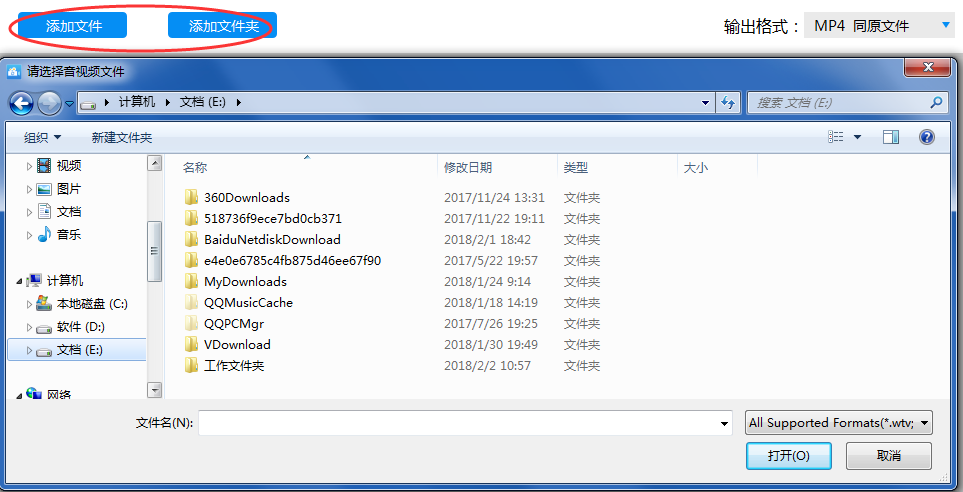Select 文档 (E:) drive in the tree
Screen dimensions: 963x492
coord(77,350)
